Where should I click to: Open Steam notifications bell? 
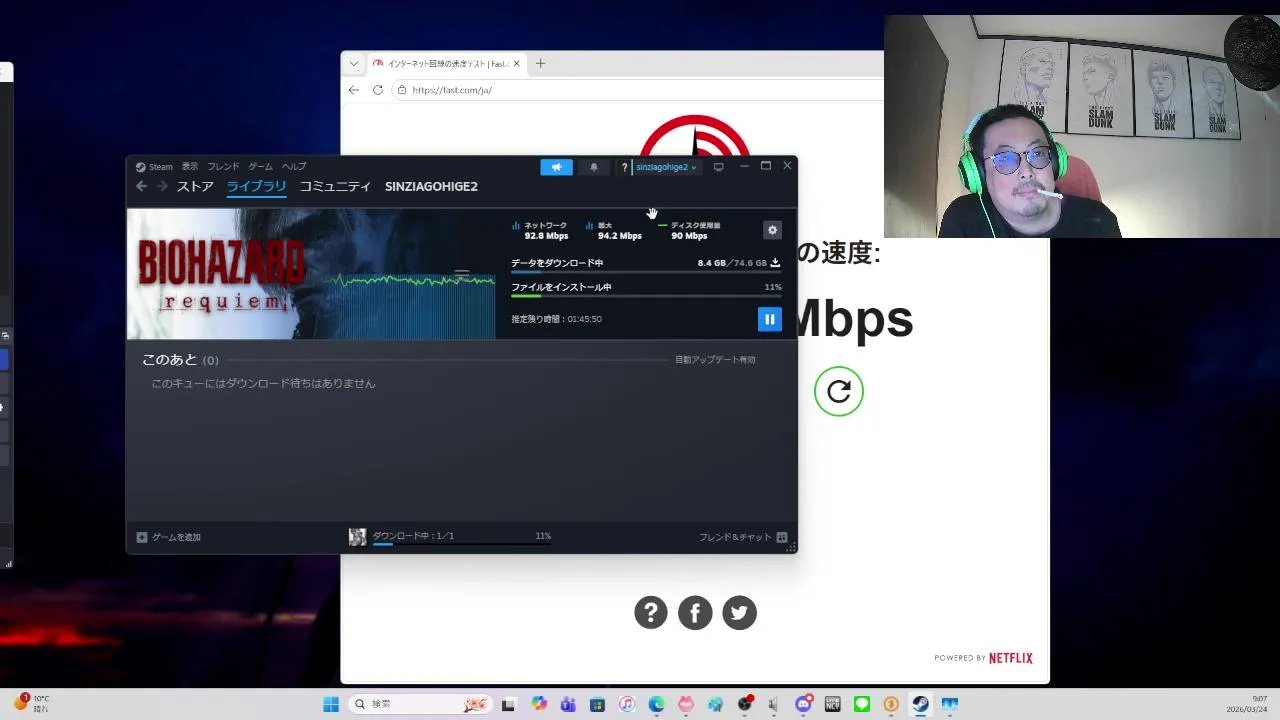pyautogui.click(x=594, y=167)
